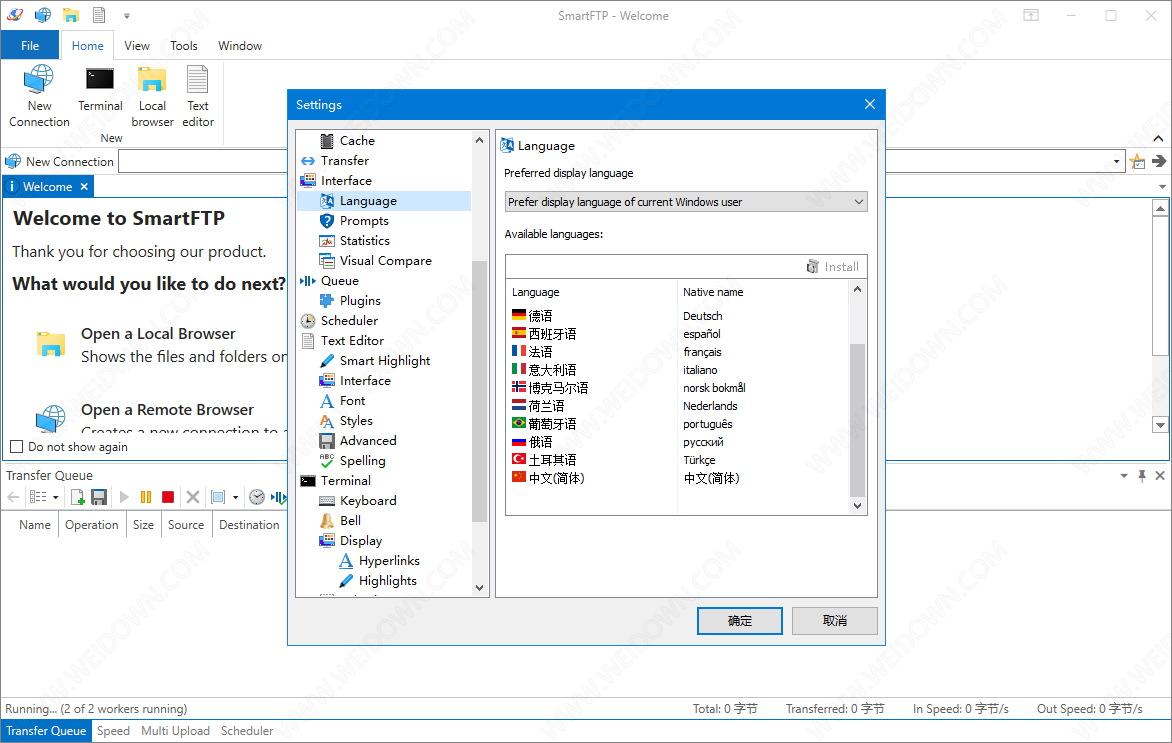Click the 确定 OK button

click(x=739, y=621)
